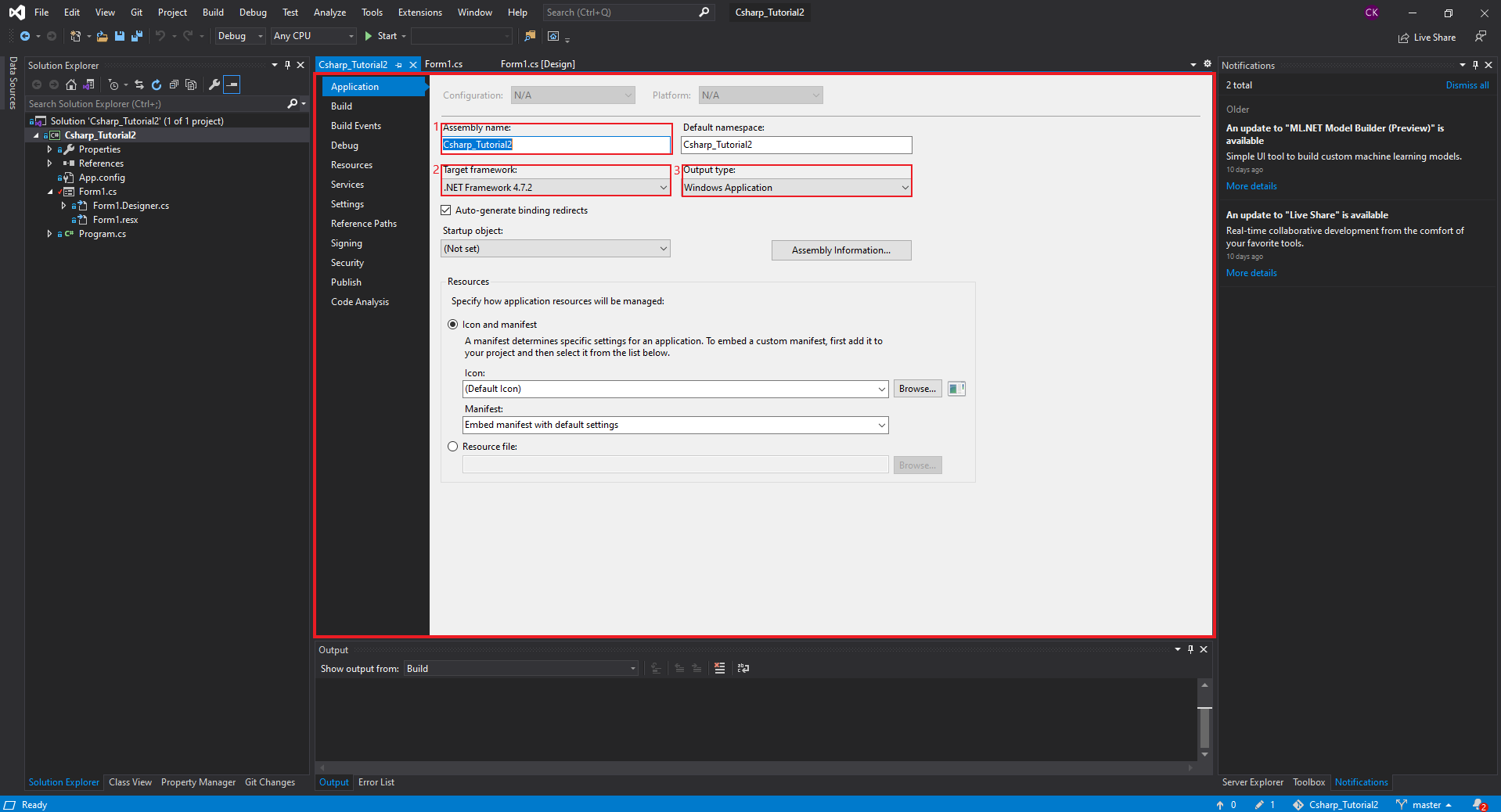Select the Build Events properties page
1501x812 pixels.
click(356, 126)
